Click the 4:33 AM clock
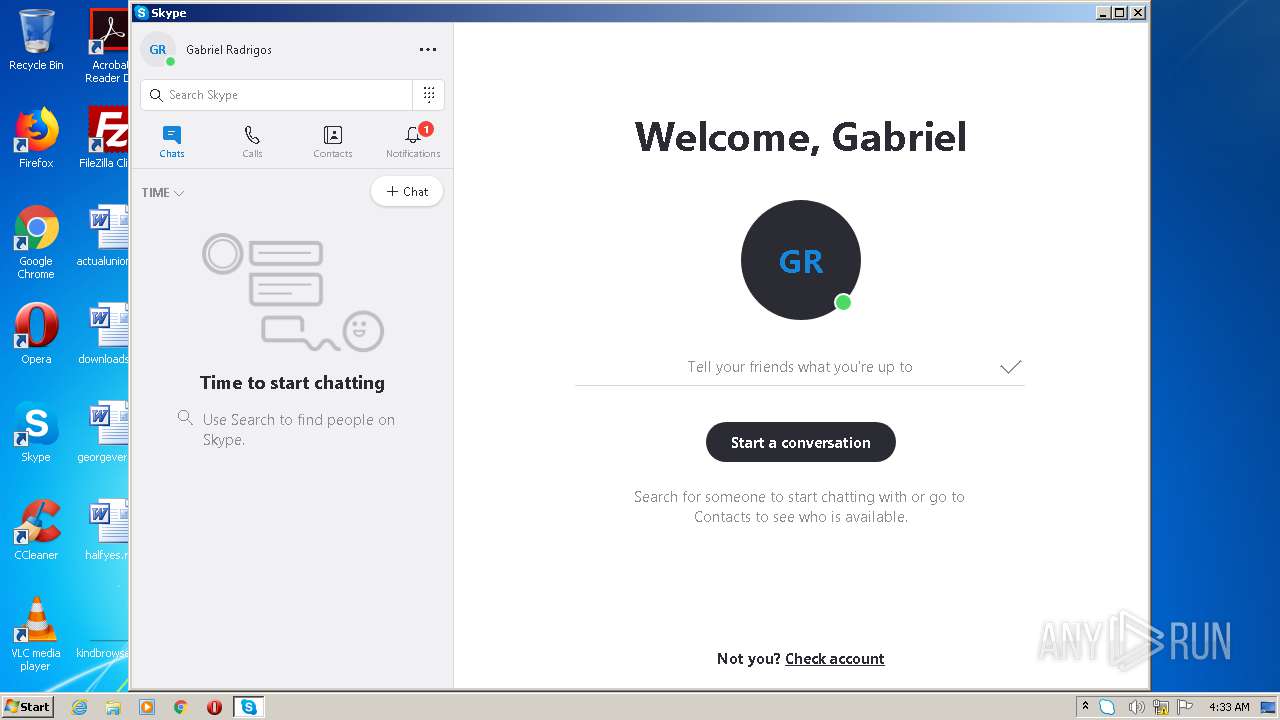The image size is (1280, 720). point(1229,707)
